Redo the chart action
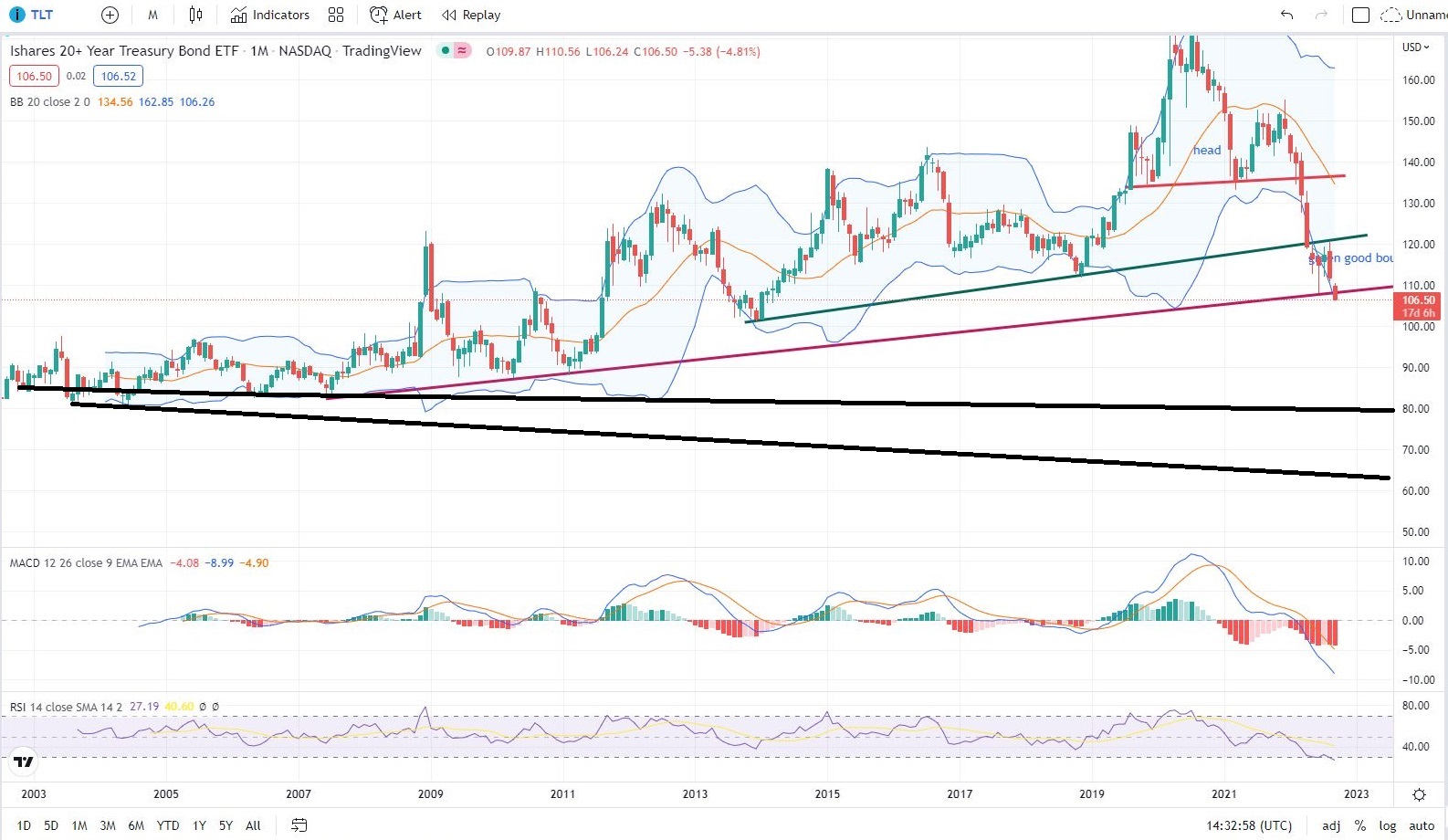Viewport: 1448px width, 840px height. 1321,15
